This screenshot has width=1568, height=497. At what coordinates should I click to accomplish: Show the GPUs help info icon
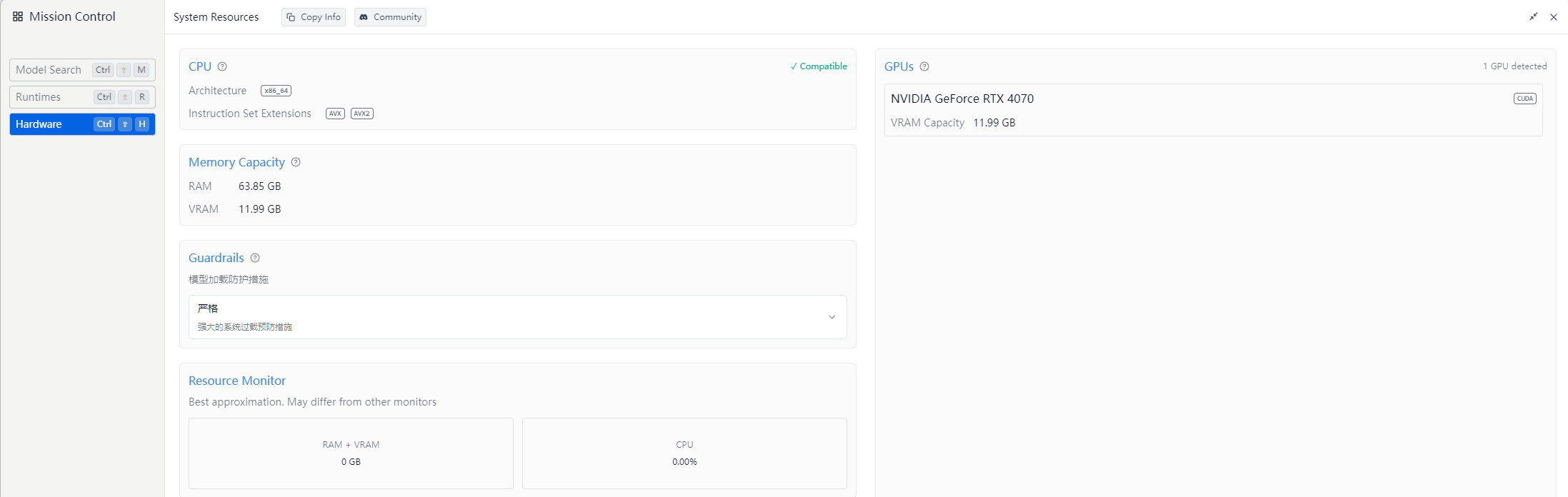tap(924, 66)
